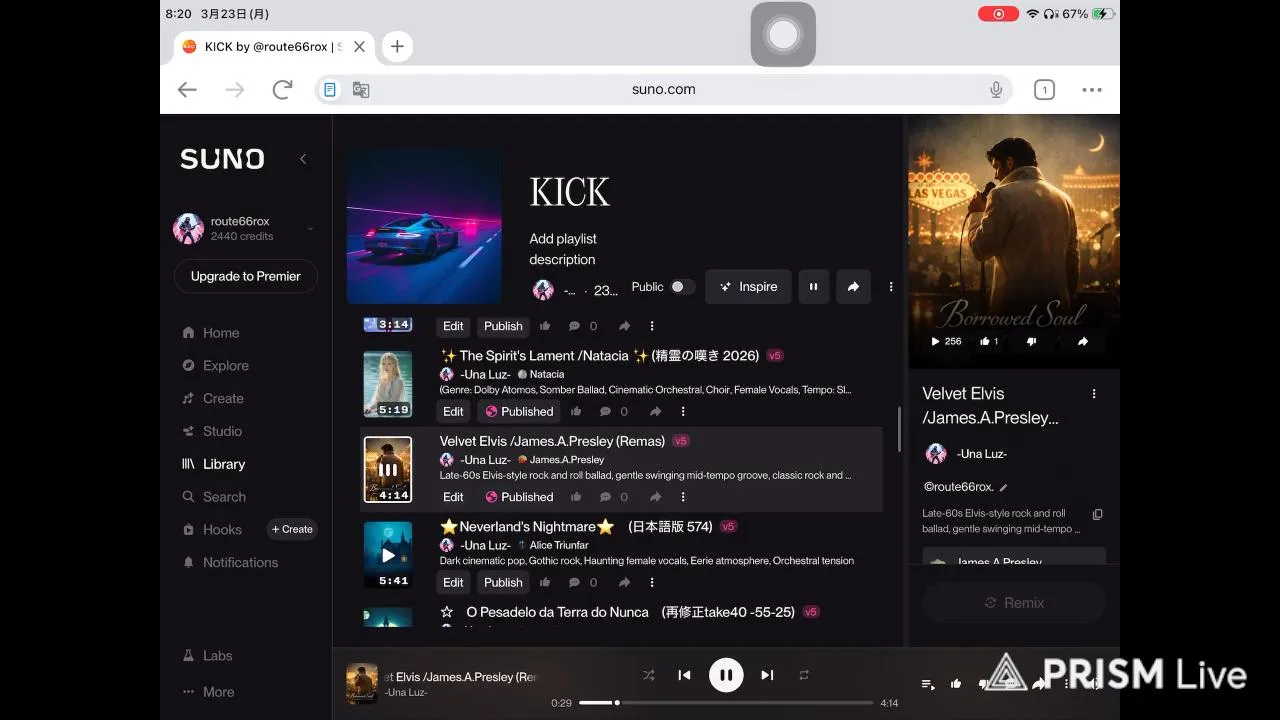The height and width of the screenshot is (720, 1280).
Task: Seek on the playback progress bar
Action: 726,703
